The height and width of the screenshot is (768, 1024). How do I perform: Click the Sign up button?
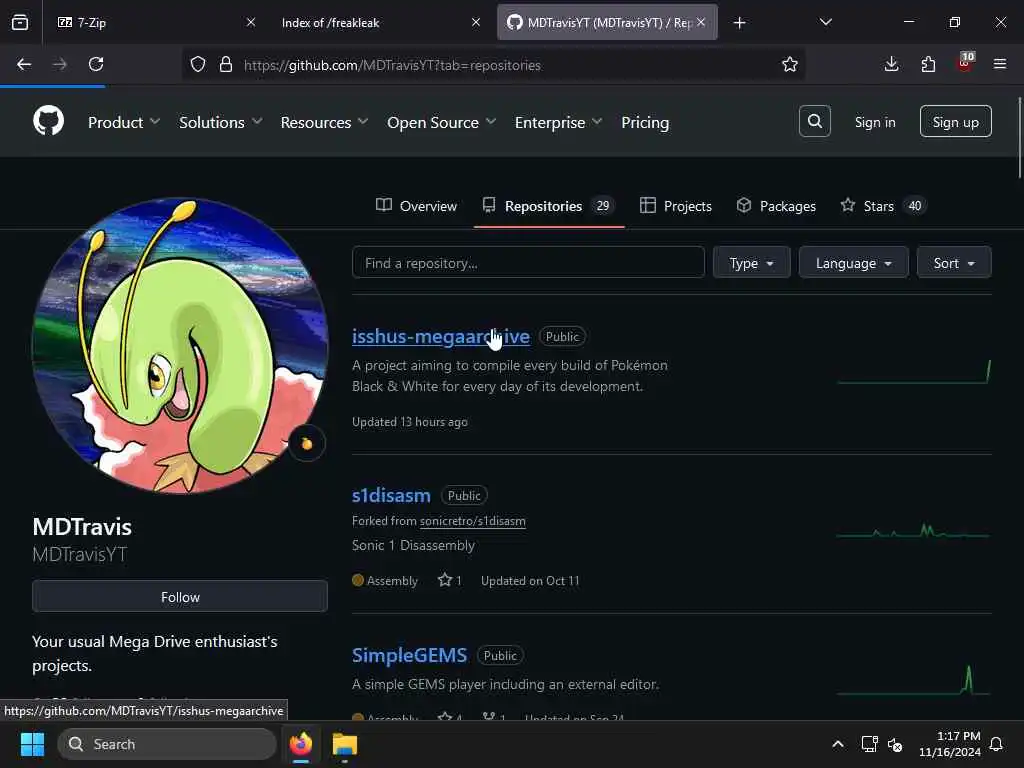point(955,121)
